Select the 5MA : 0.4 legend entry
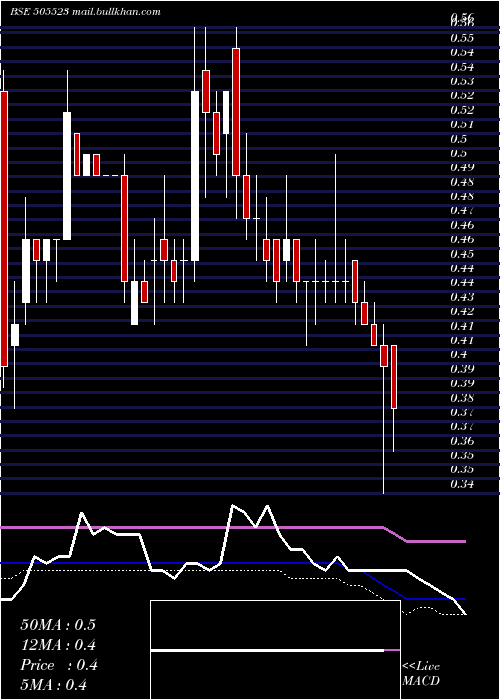This screenshot has height=700, width=500. pos(53,685)
